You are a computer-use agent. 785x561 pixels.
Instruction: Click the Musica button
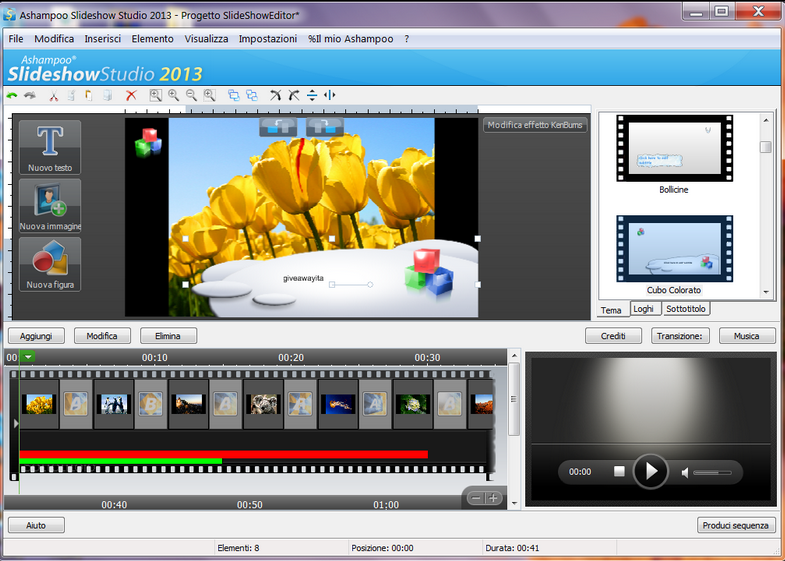[x=746, y=336]
